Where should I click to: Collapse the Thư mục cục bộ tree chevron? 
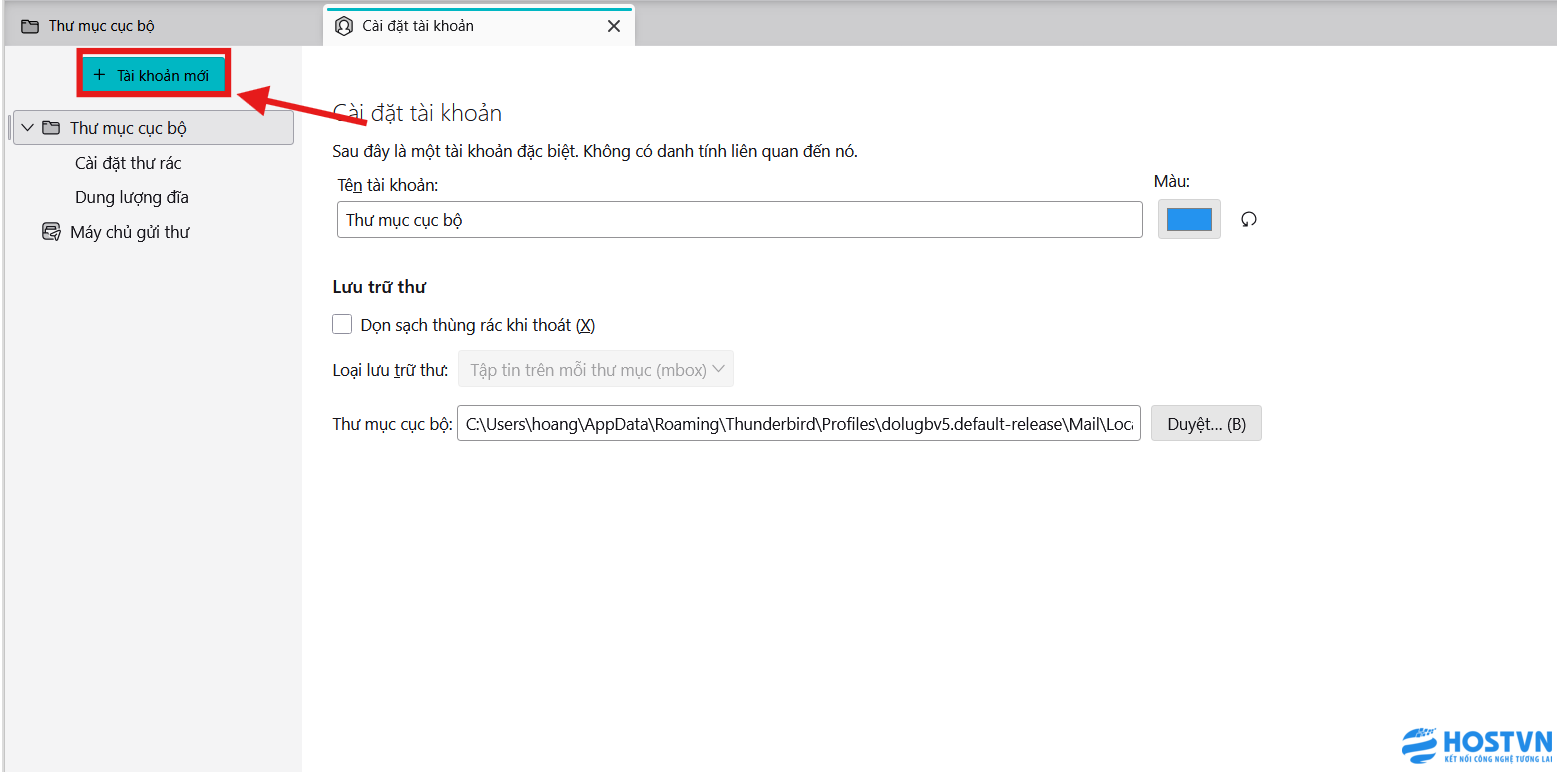coord(27,128)
